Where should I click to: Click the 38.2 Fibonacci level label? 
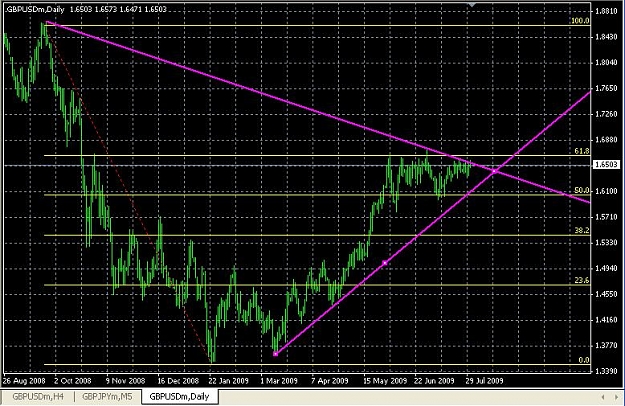(582, 230)
